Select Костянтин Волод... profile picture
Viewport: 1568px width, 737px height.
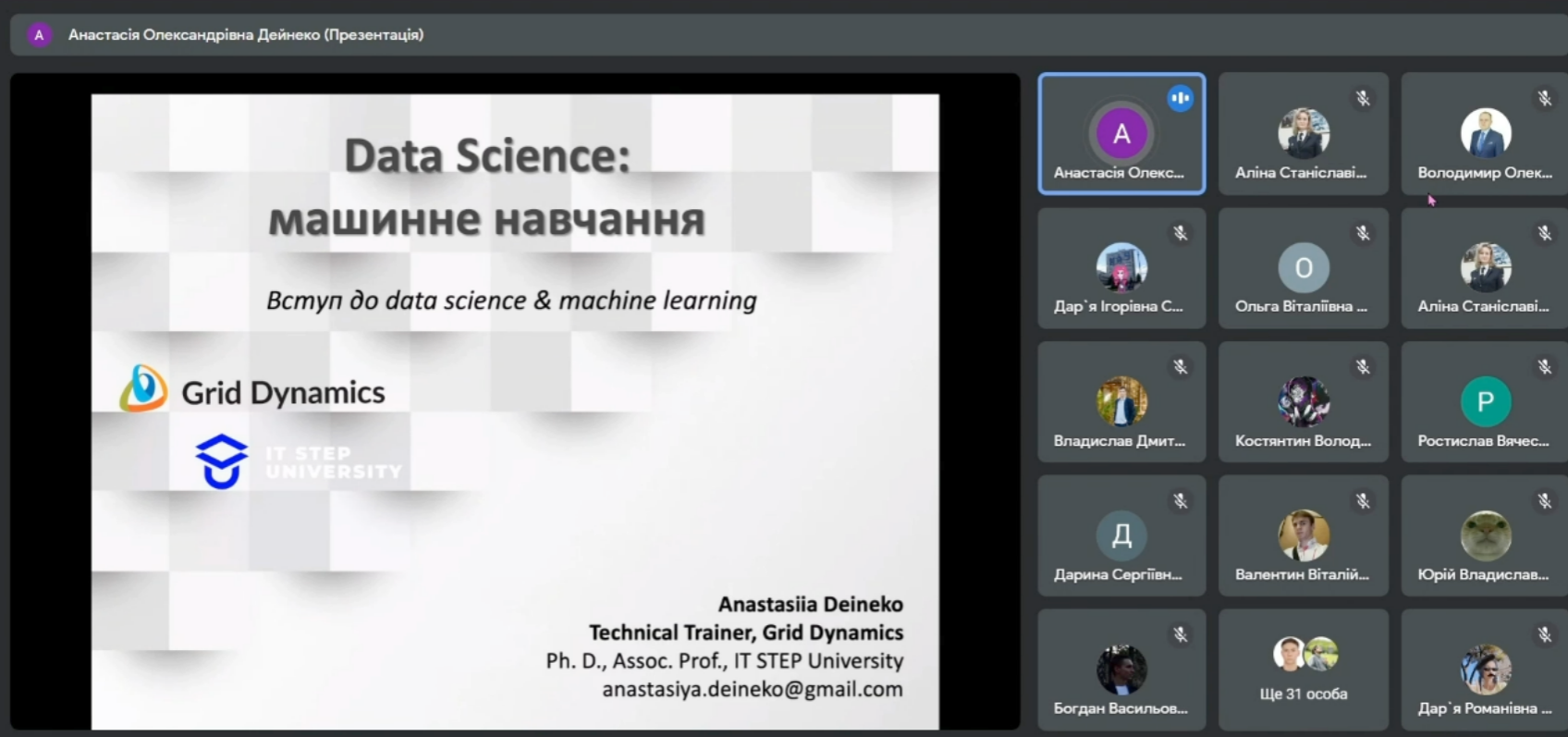(1304, 401)
